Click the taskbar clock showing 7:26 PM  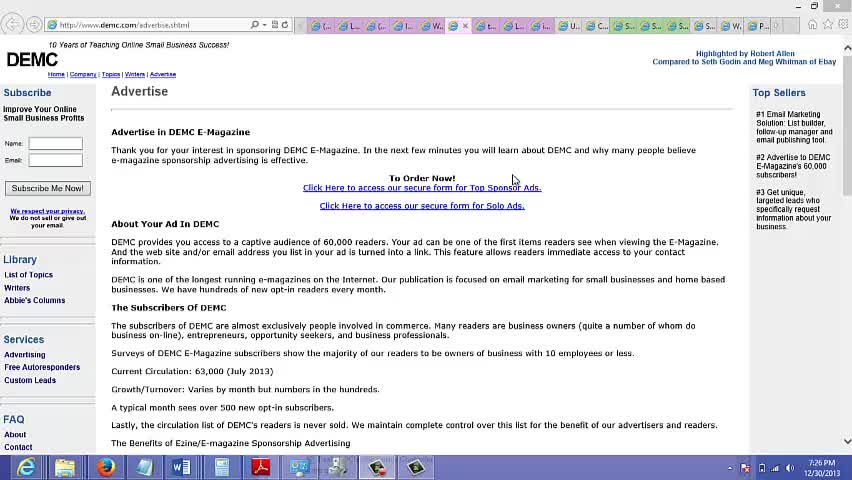click(822, 468)
